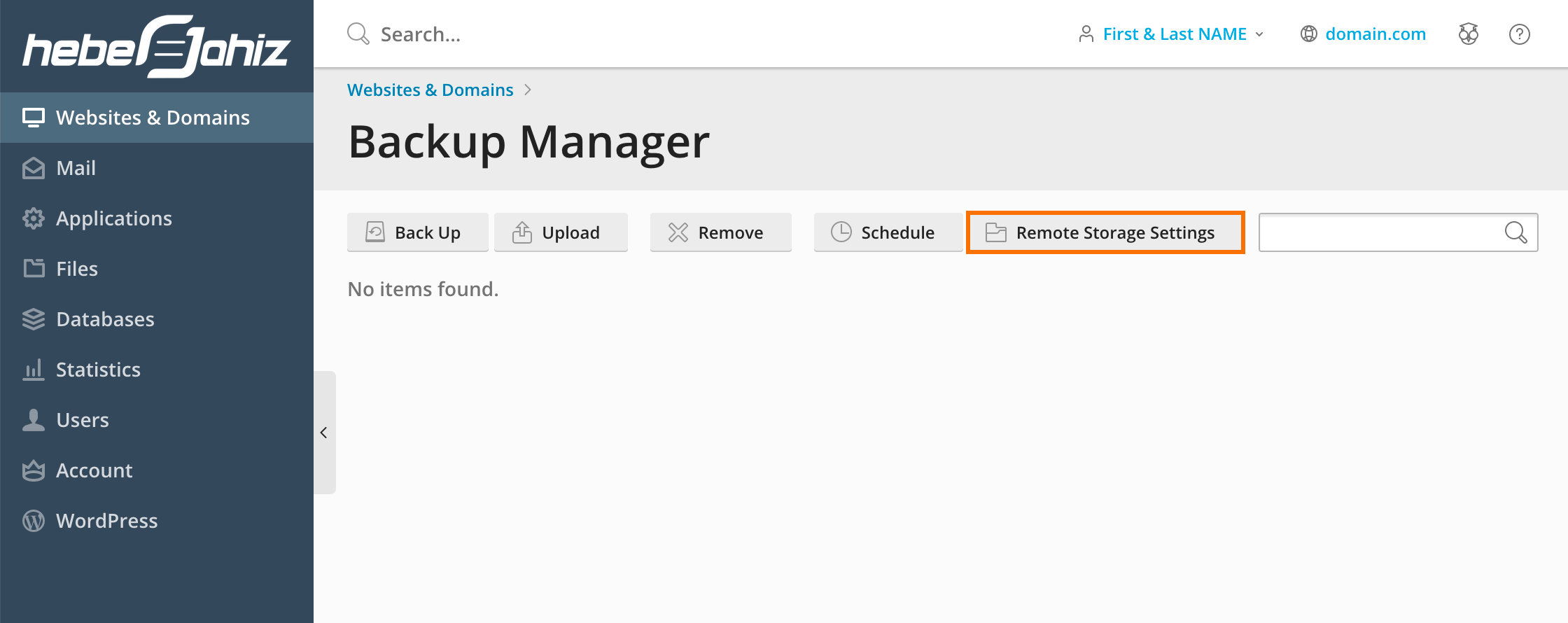The height and width of the screenshot is (623, 1568).
Task: Open Applications section
Action: (x=157, y=218)
